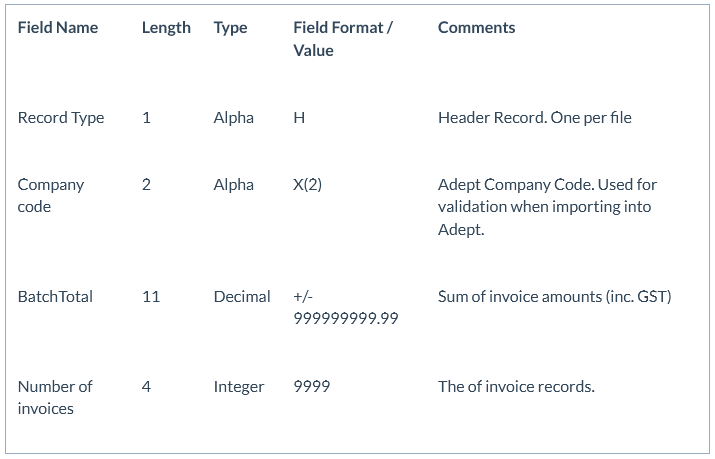Click the length value 11

point(151,297)
